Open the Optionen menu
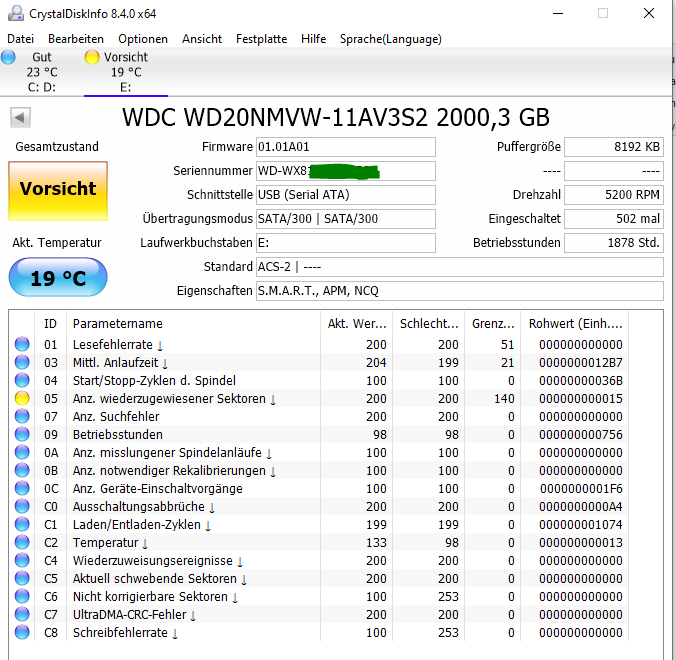This screenshot has width=676, height=660. [x=143, y=39]
